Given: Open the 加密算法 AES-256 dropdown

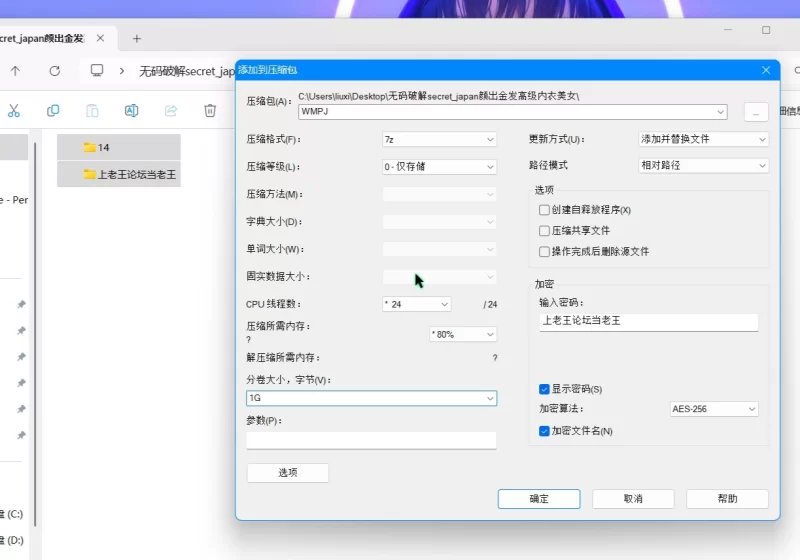Looking at the screenshot, I should tap(713, 409).
